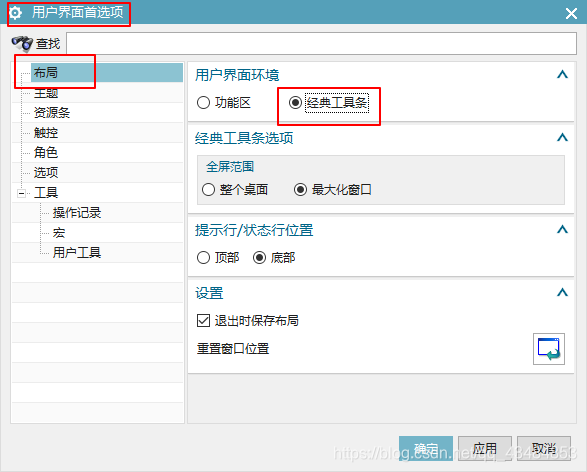Viewport: 587px width, 472px height.
Task: Collapse the 设置 section
Action: coord(562,292)
